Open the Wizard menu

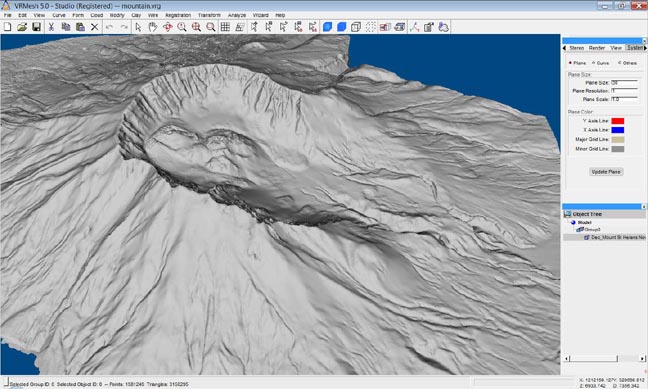click(261, 15)
